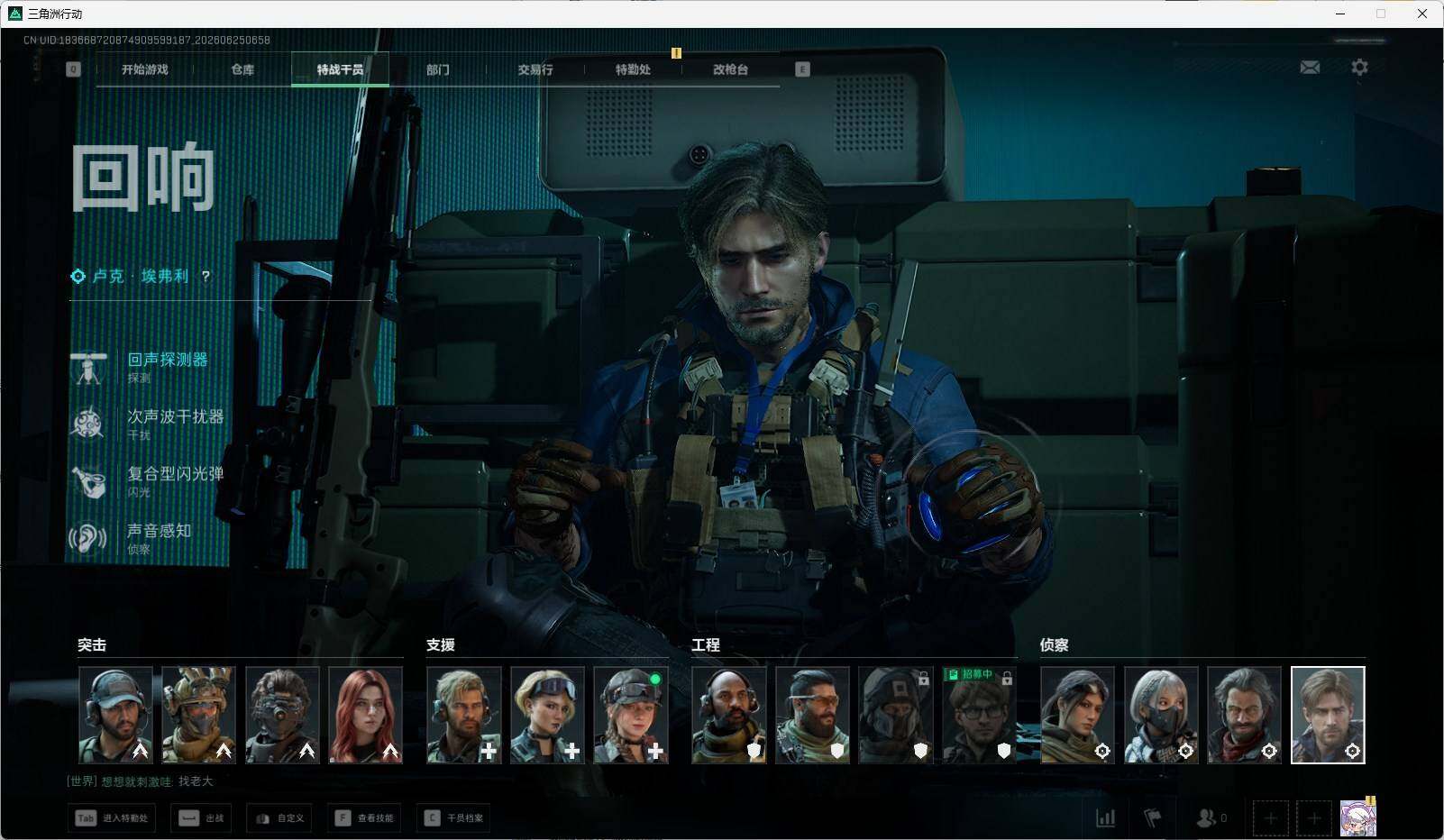Show operator info via question mark
The width and height of the screenshot is (1444, 840).
206,277
